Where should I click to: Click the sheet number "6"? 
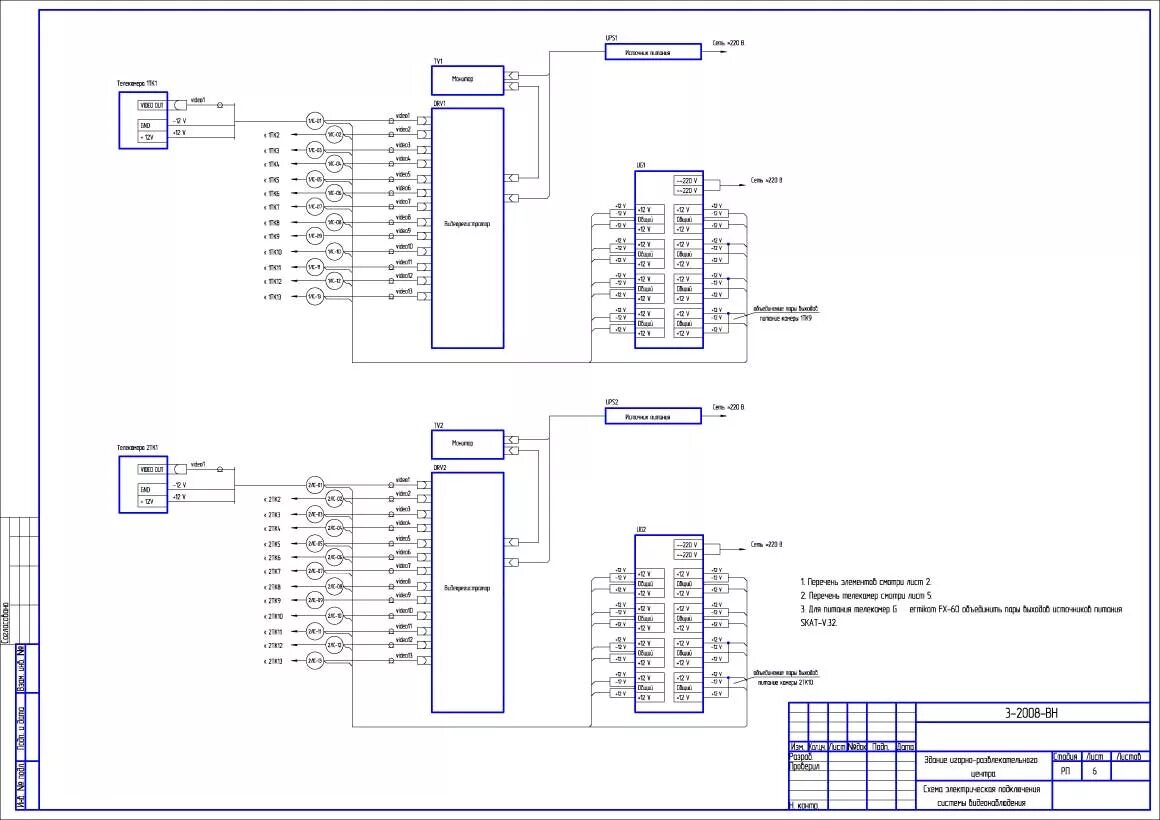[1095, 771]
